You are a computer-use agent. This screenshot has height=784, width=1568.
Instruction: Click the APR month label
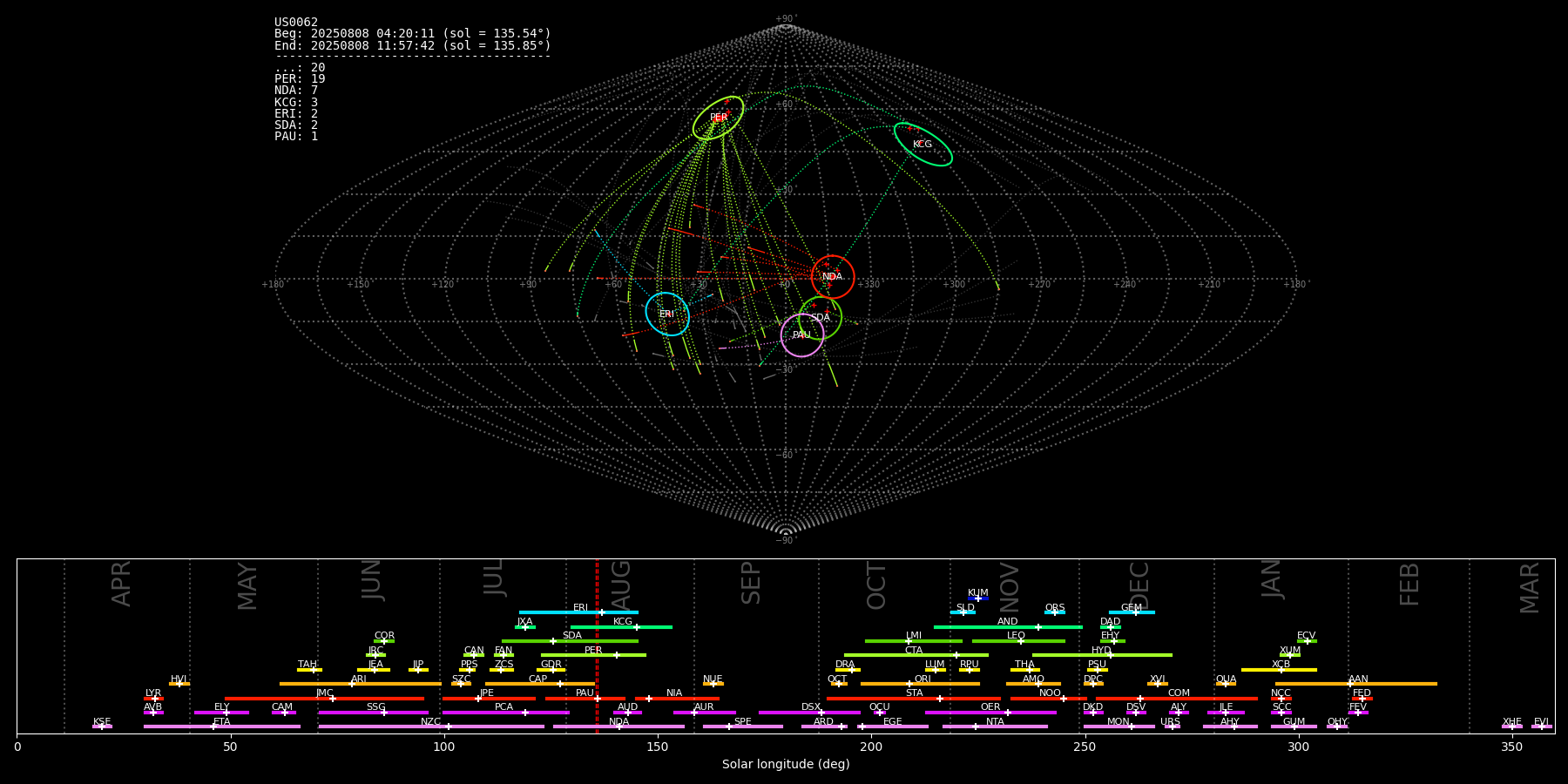(121, 584)
